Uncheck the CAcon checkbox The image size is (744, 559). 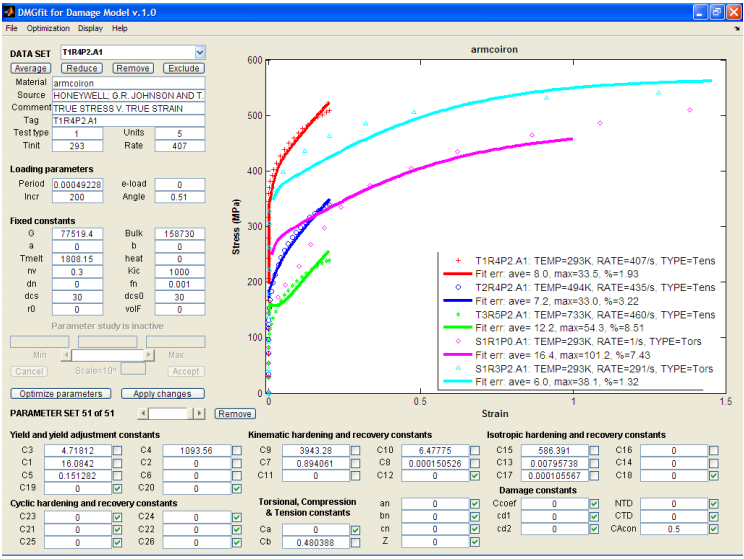(x=713, y=528)
